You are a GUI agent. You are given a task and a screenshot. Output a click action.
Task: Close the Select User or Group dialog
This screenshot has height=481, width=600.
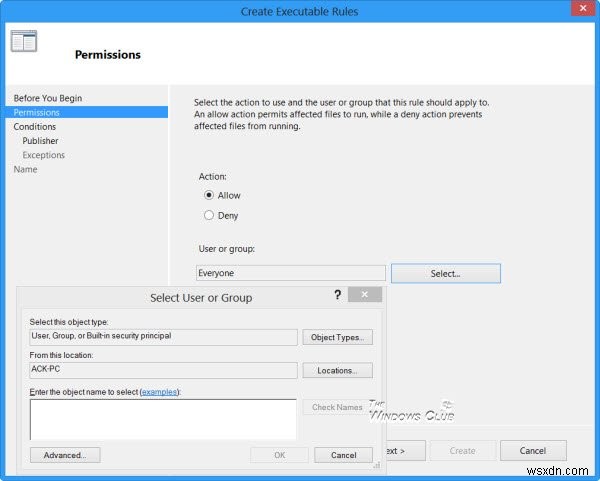pyautogui.click(x=365, y=294)
